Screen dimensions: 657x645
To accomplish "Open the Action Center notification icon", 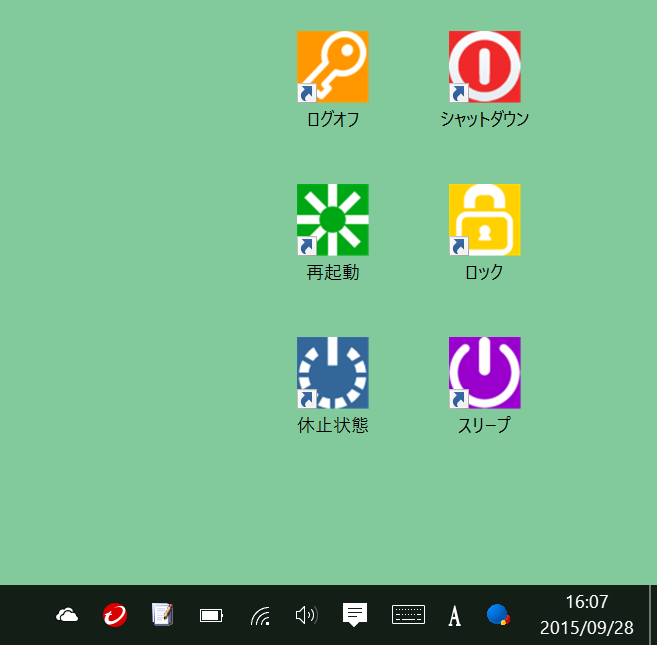I will [355, 615].
